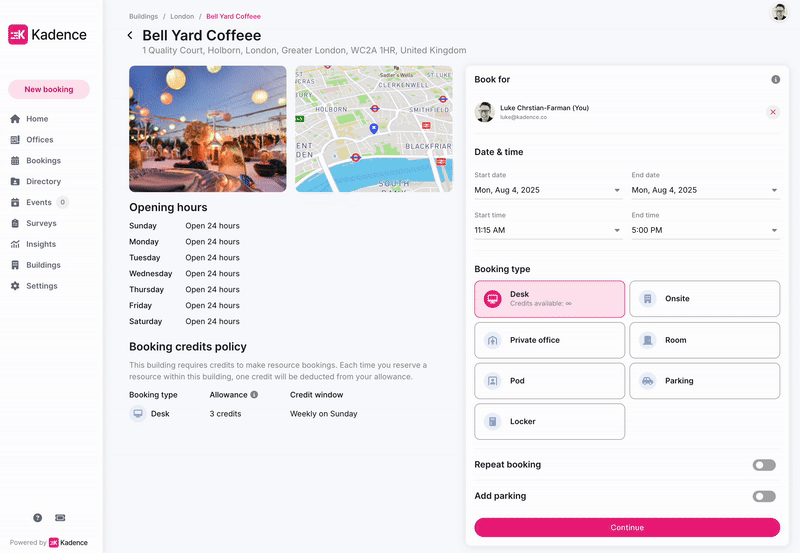
Task: Click the Settings gear icon
Action: pos(15,286)
